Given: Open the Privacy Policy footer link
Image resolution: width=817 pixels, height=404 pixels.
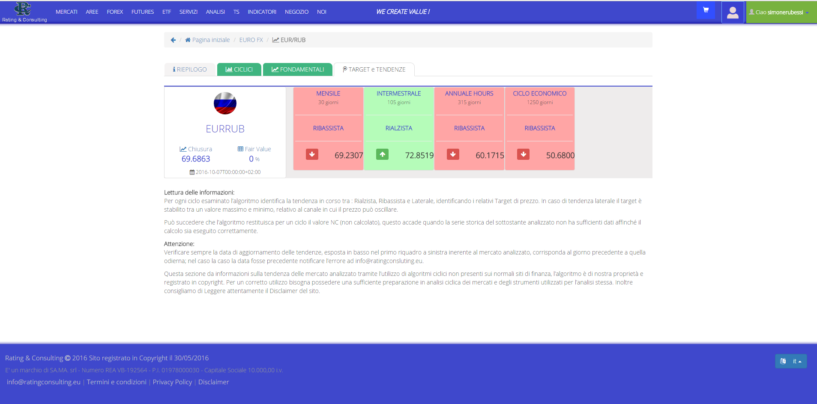Looking at the screenshot, I should [172, 382].
